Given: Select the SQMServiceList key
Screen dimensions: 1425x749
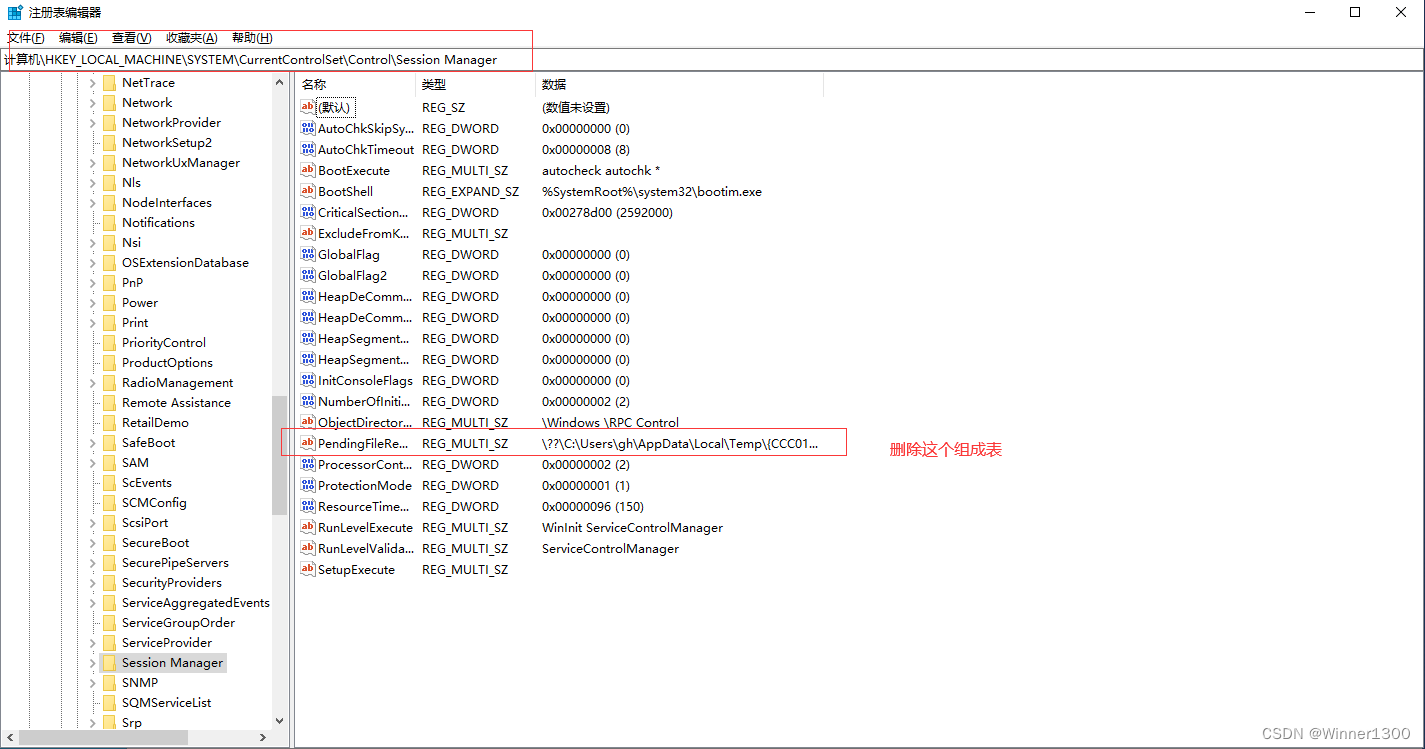Looking at the screenshot, I should pos(167,703).
